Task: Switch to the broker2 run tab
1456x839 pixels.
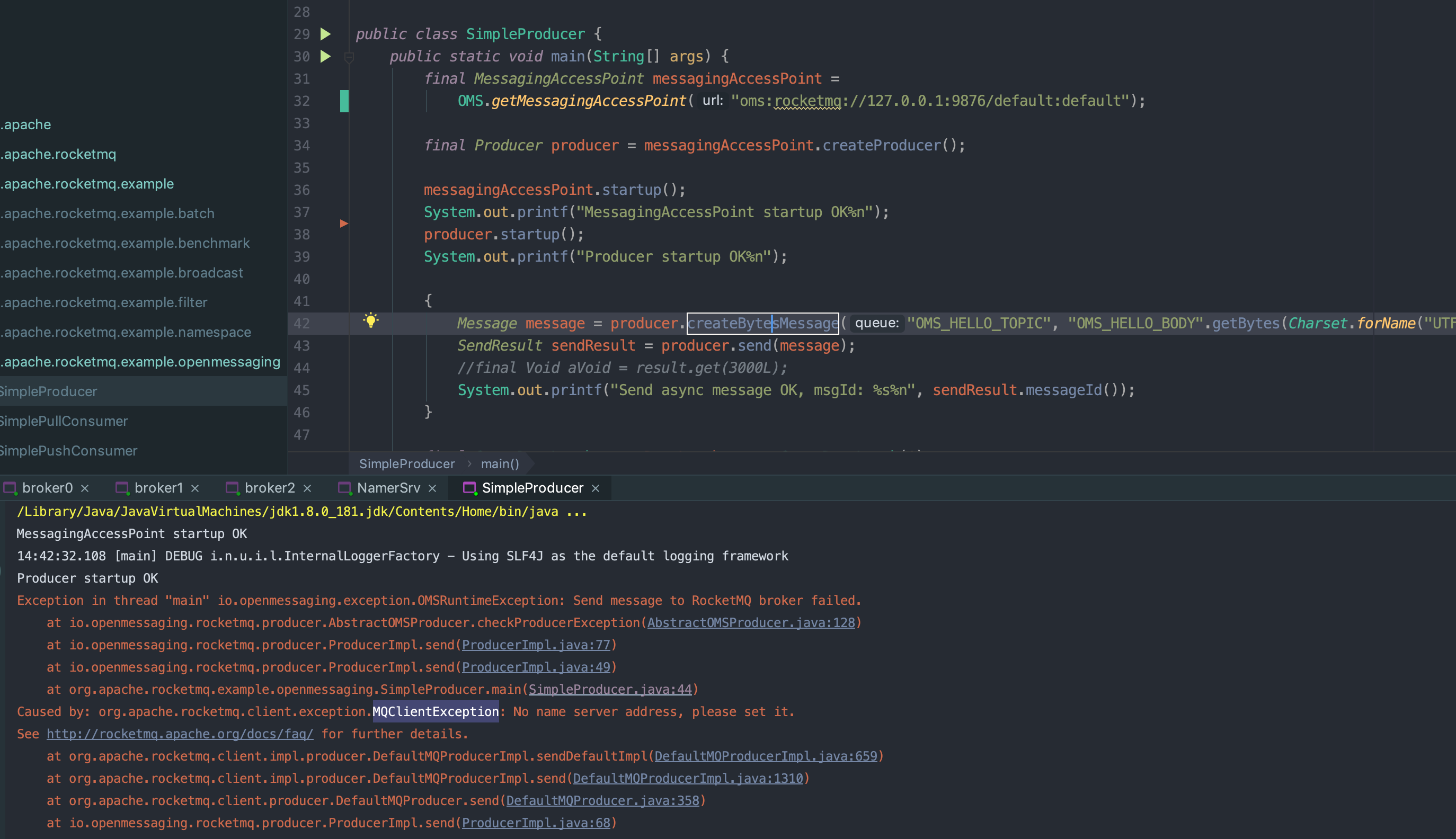Action: (269, 488)
